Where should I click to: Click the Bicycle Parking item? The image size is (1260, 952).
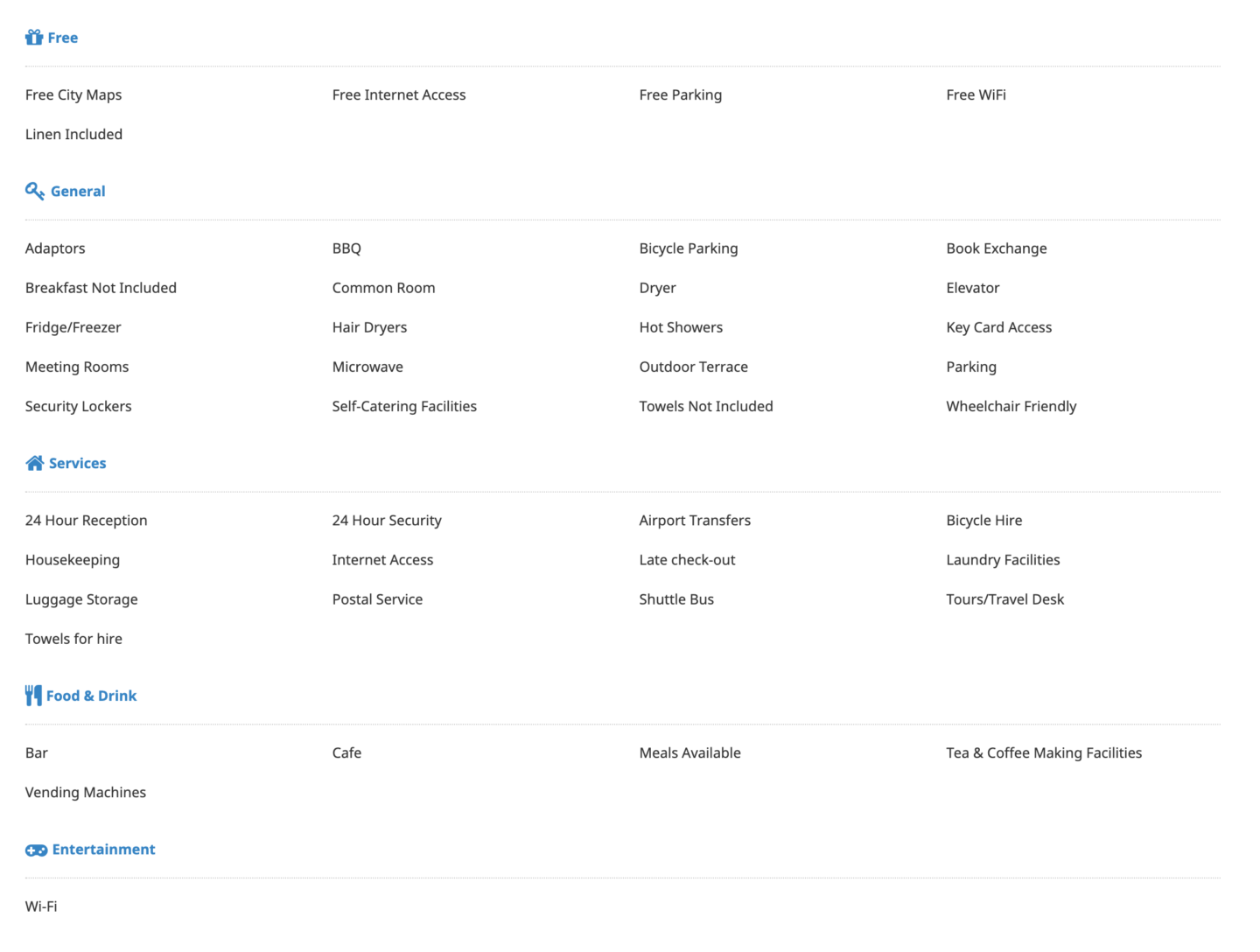tap(689, 248)
